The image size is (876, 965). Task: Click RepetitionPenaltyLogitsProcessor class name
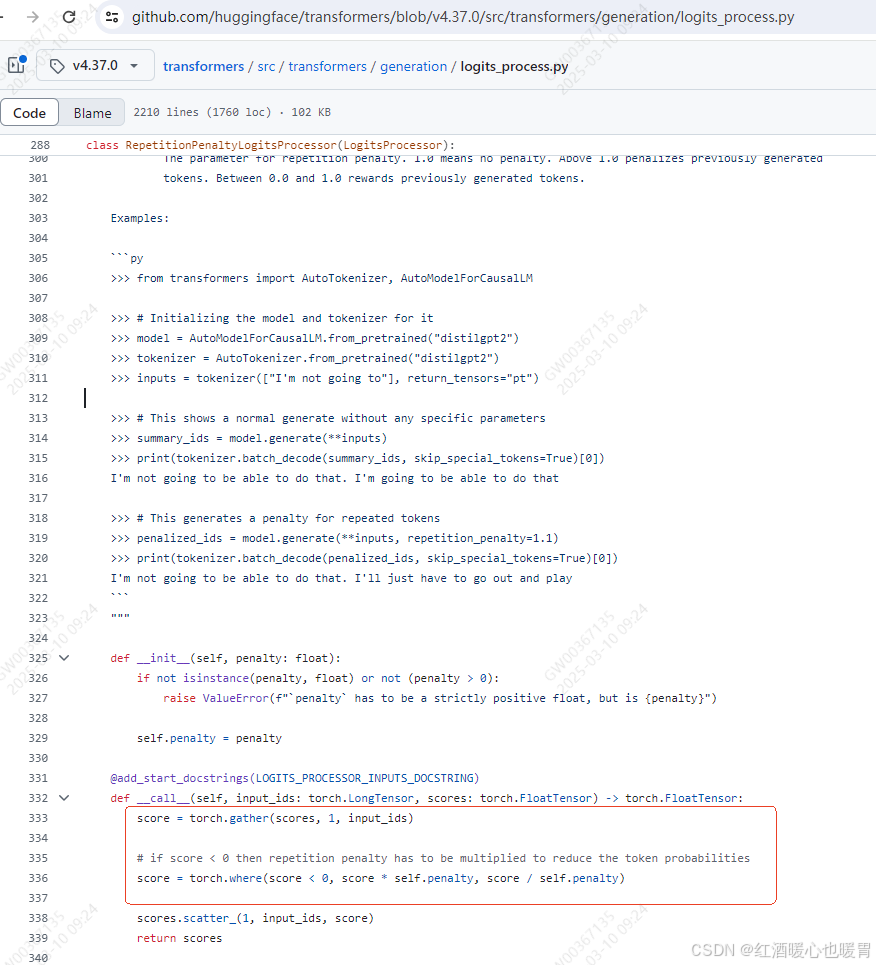[231, 145]
